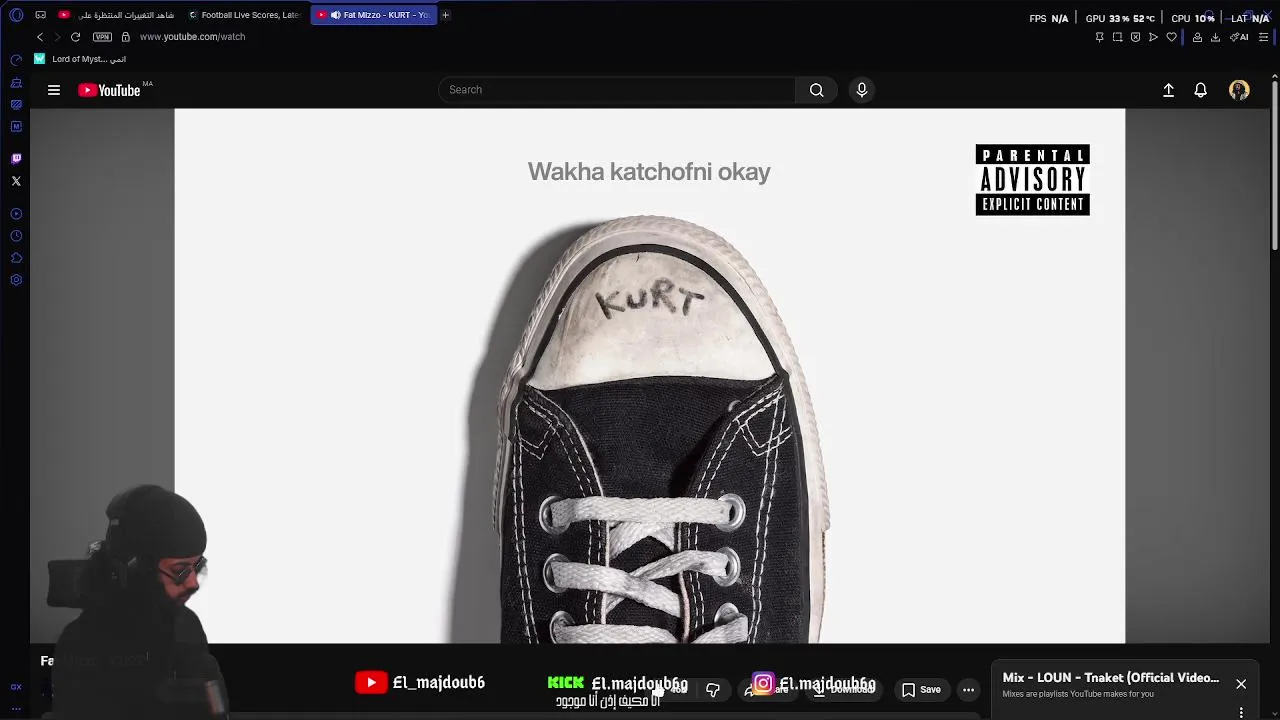Viewport: 1280px width, 720px height.
Task: Click the YouTube Search input field
Action: point(616,90)
